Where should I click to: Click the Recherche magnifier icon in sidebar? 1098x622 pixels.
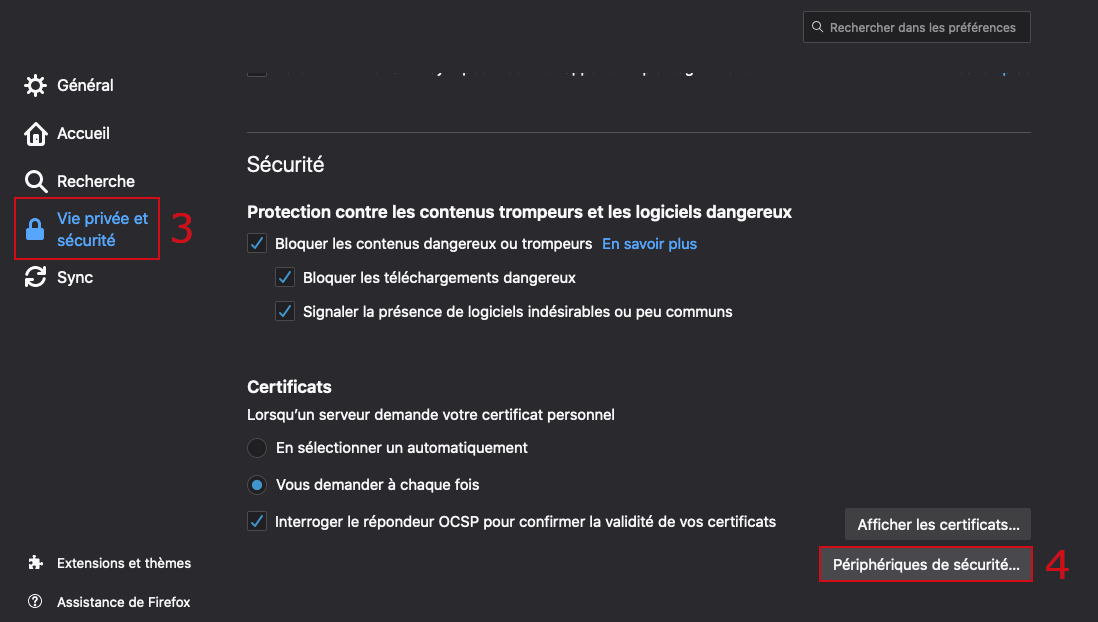pos(36,182)
